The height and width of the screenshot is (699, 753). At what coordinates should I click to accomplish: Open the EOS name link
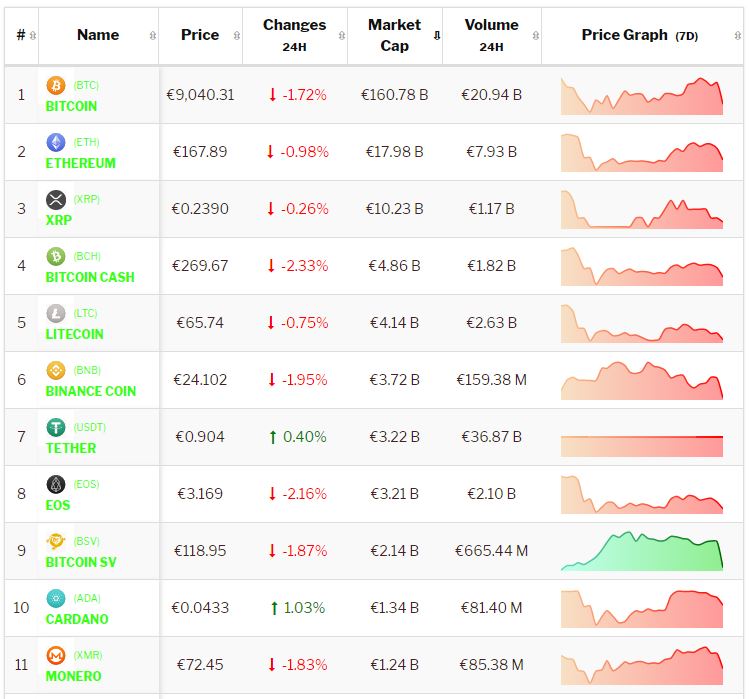point(58,505)
